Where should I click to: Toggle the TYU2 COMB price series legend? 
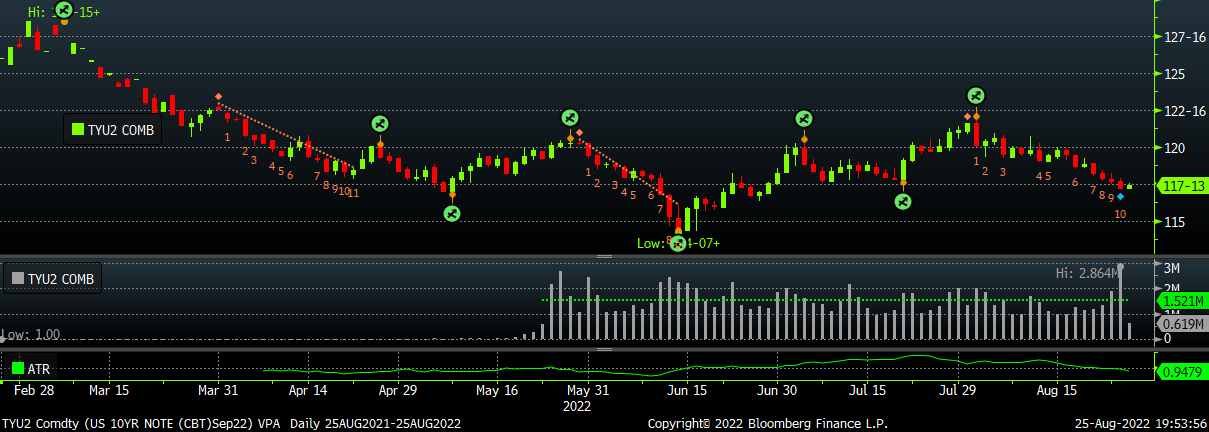pyautogui.click(x=110, y=128)
